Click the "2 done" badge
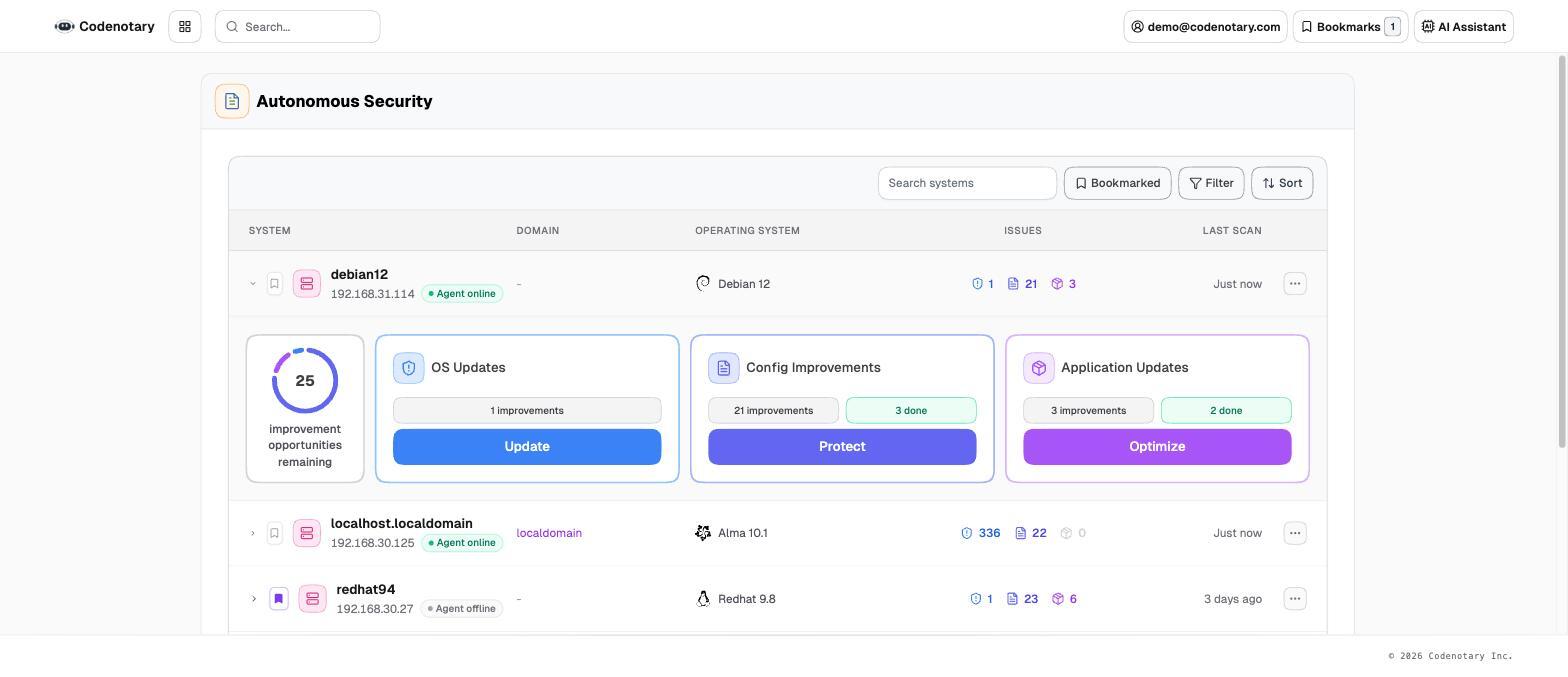The image size is (1568, 677). pos(1226,411)
